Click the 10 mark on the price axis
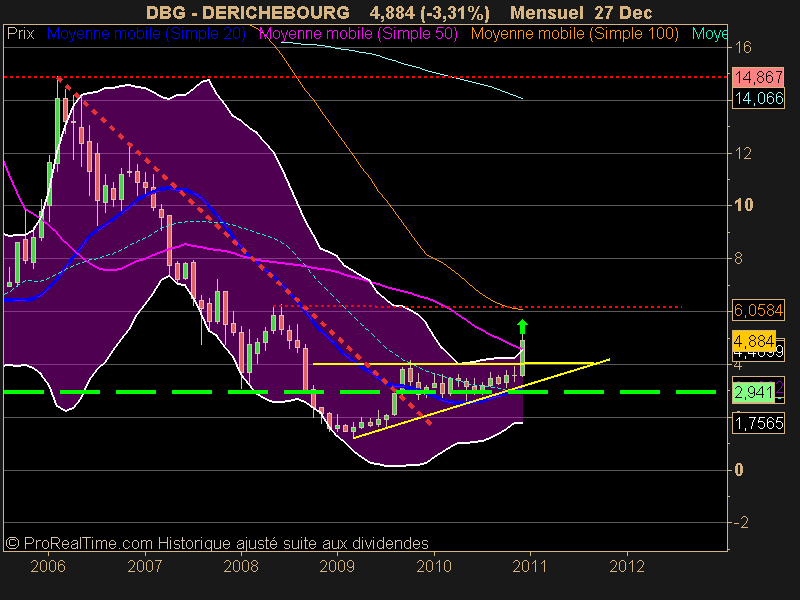 (743, 205)
